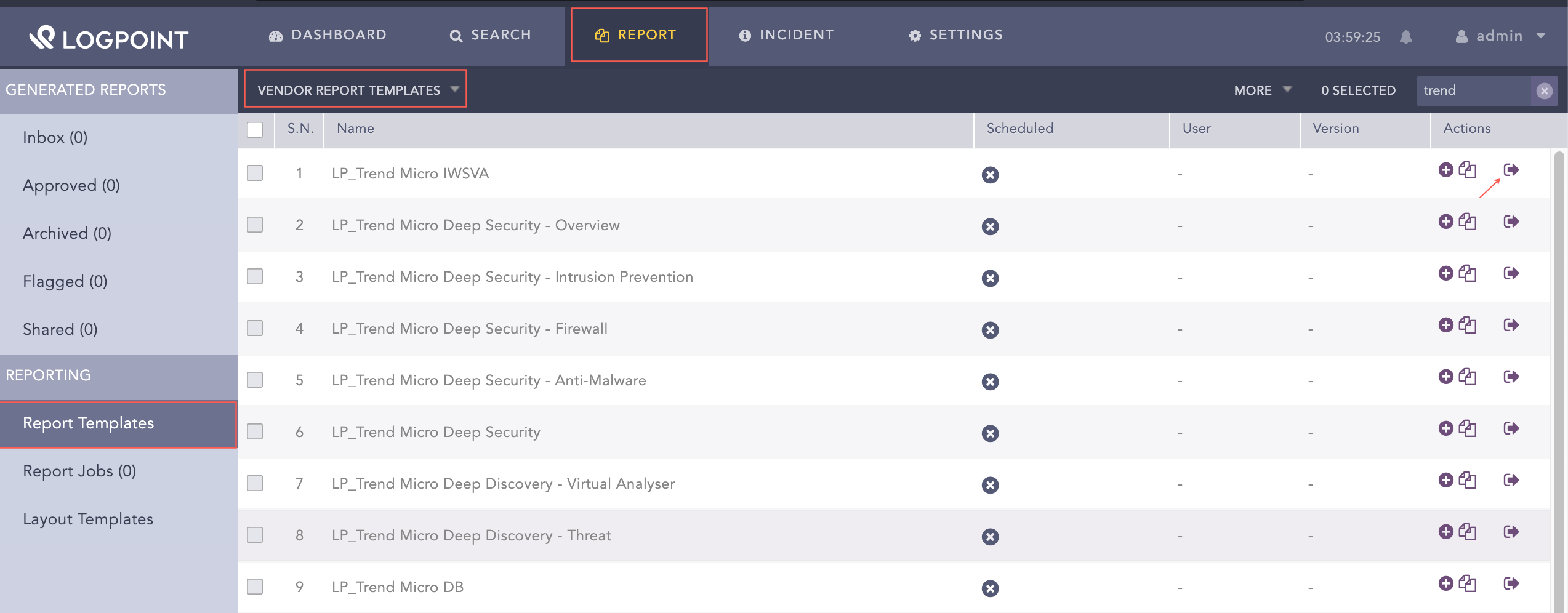Open notifications via the bell icon

(x=1407, y=37)
